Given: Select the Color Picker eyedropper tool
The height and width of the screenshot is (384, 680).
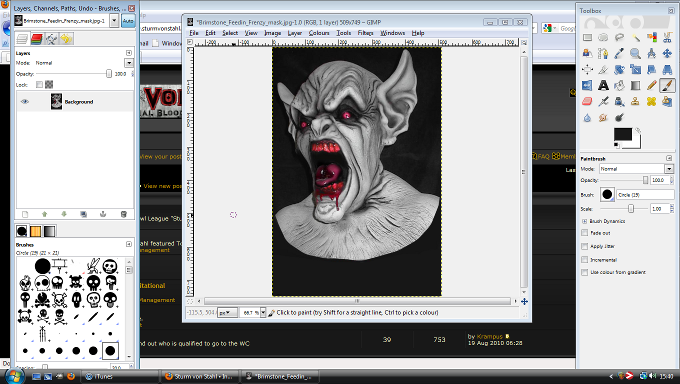Looking at the screenshot, I should coord(619,54).
